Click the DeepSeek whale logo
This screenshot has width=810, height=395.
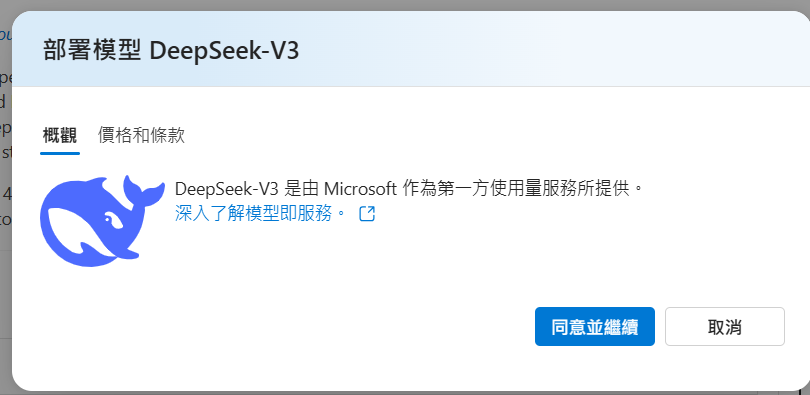pos(102,221)
